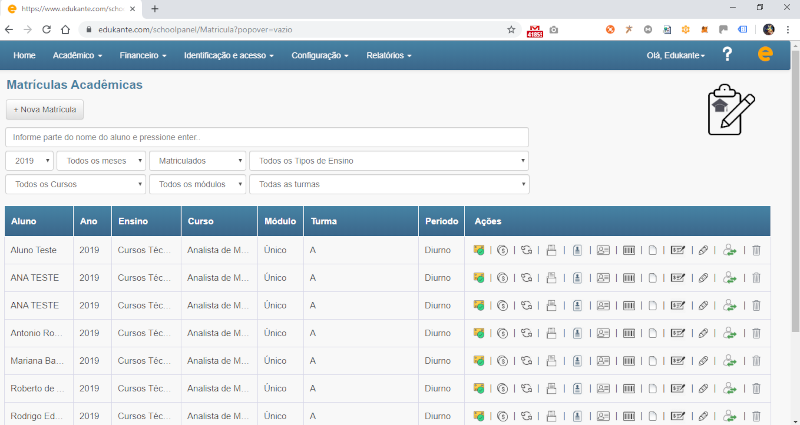The image size is (800, 425).
Task: Open the ID card icon in Aluno Teste row
Action: pyautogui.click(x=603, y=250)
